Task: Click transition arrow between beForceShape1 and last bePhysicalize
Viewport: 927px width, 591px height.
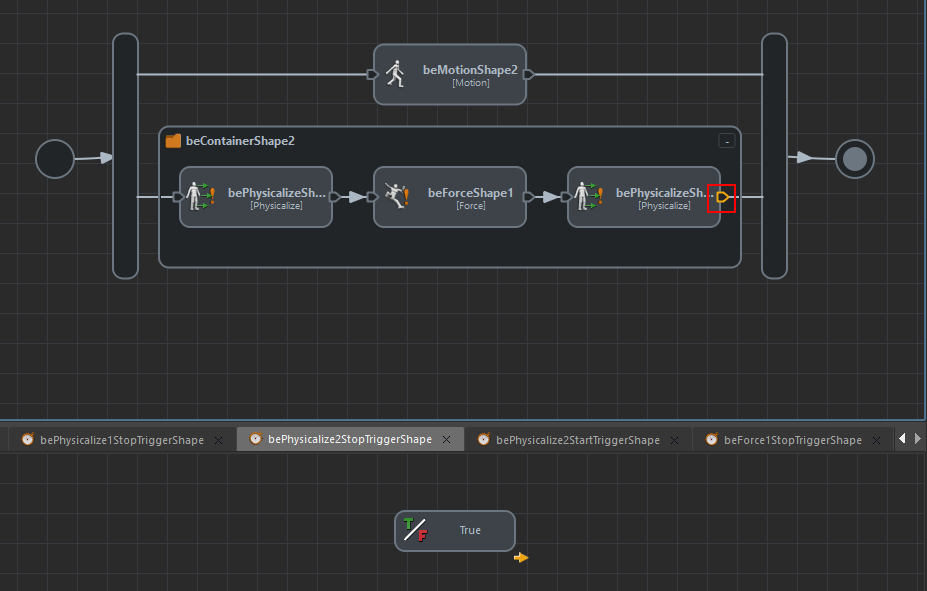Action: (x=551, y=197)
